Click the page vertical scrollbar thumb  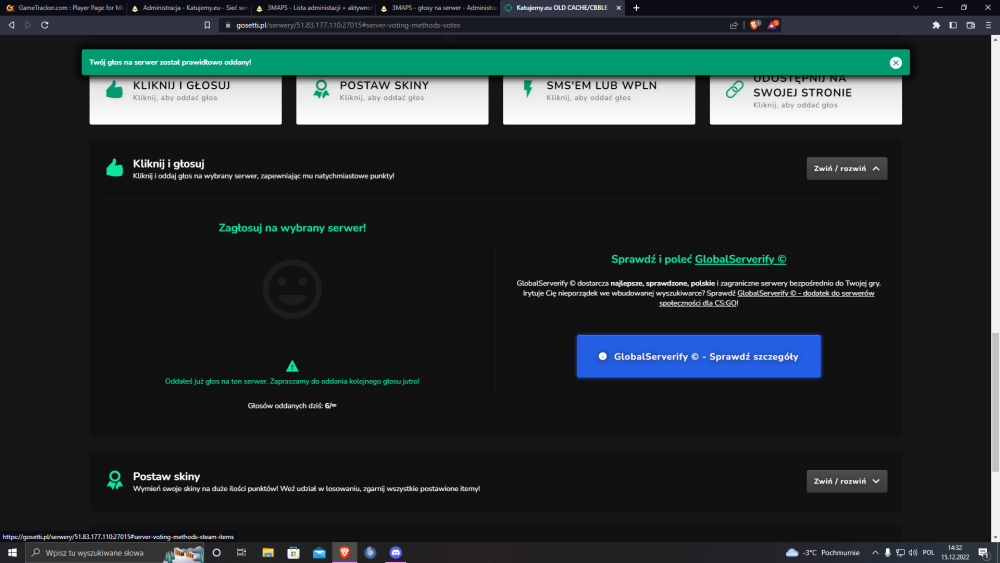tap(995, 403)
